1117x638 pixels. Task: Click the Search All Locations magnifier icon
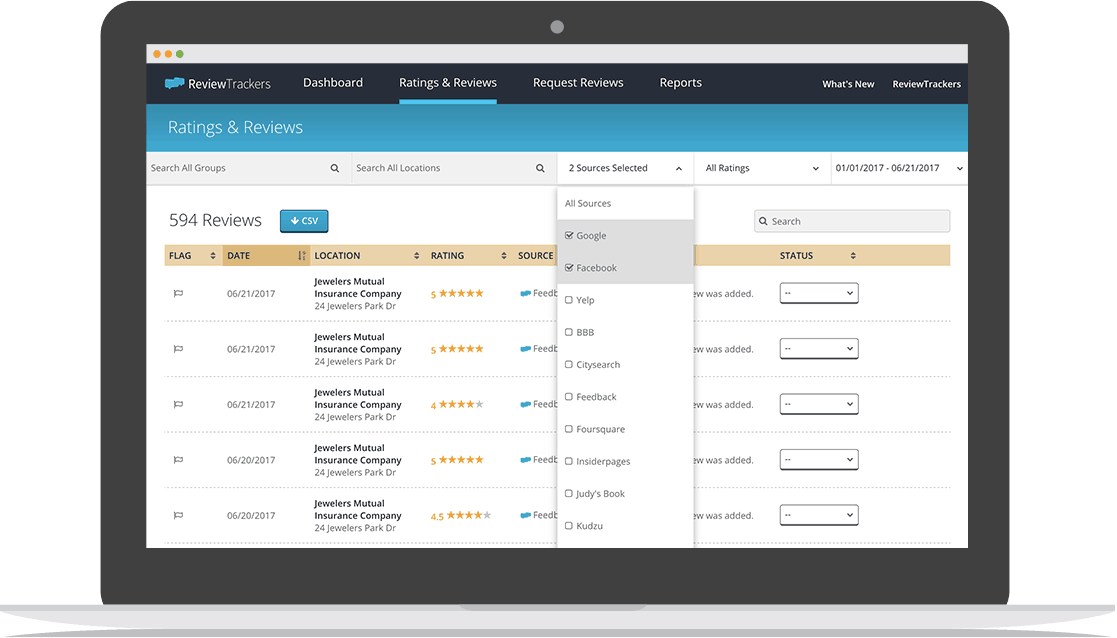coord(540,169)
